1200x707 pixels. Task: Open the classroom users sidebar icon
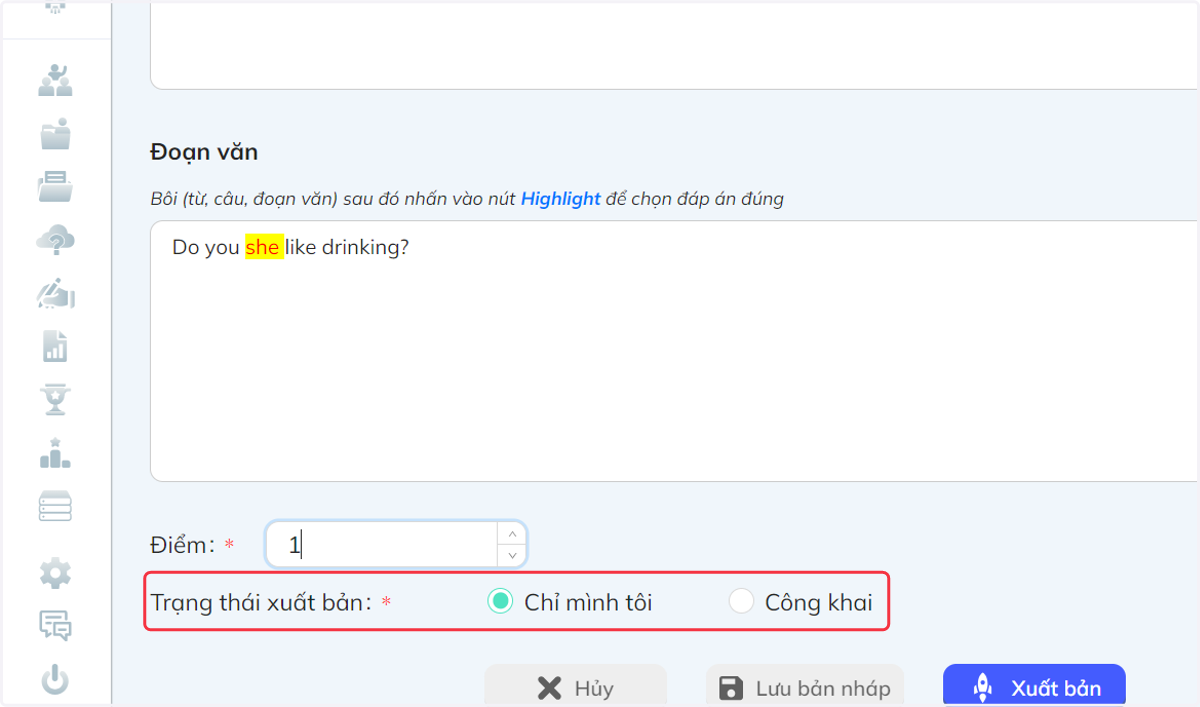tap(55, 79)
